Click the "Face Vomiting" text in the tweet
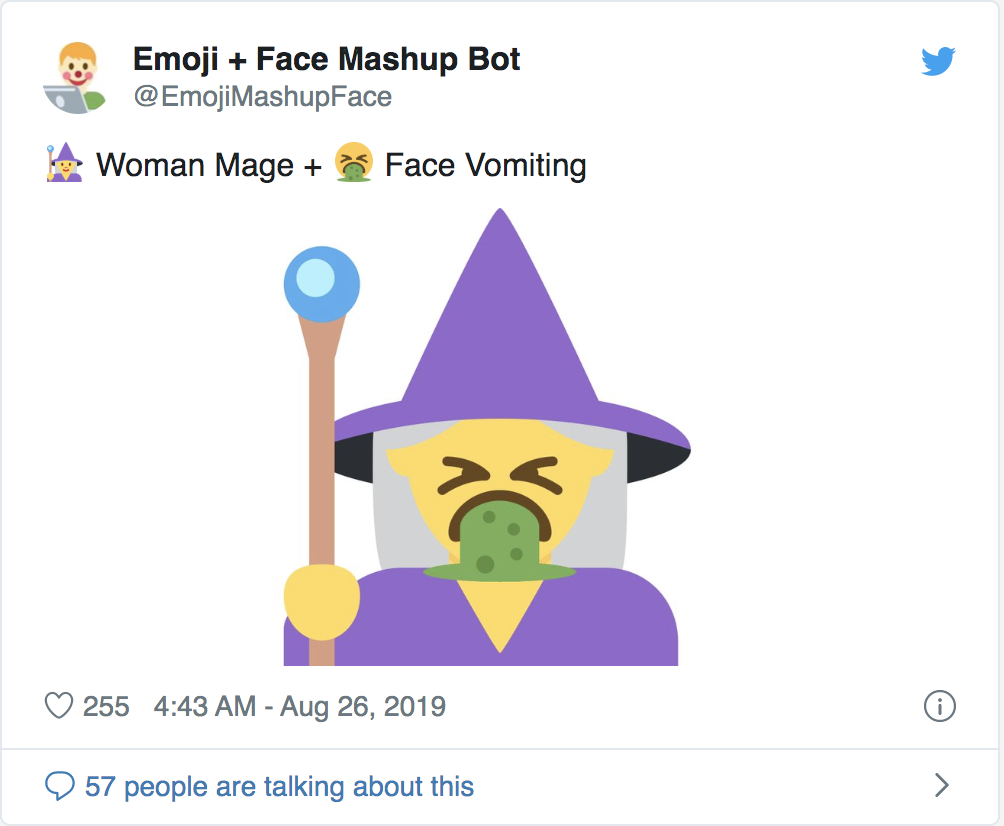This screenshot has width=1004, height=826. [485, 164]
